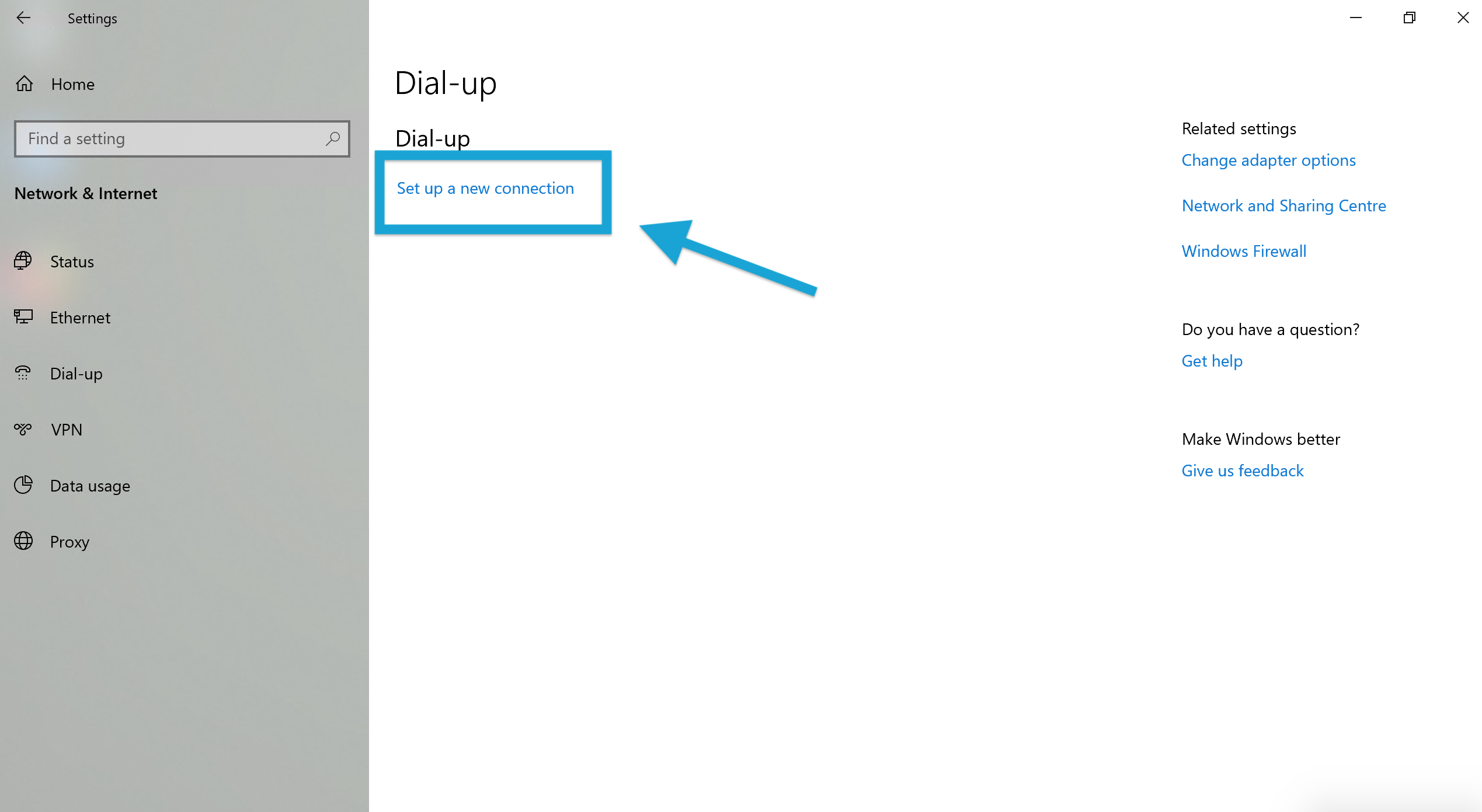
Task: Click Give us feedback link
Action: (1242, 470)
